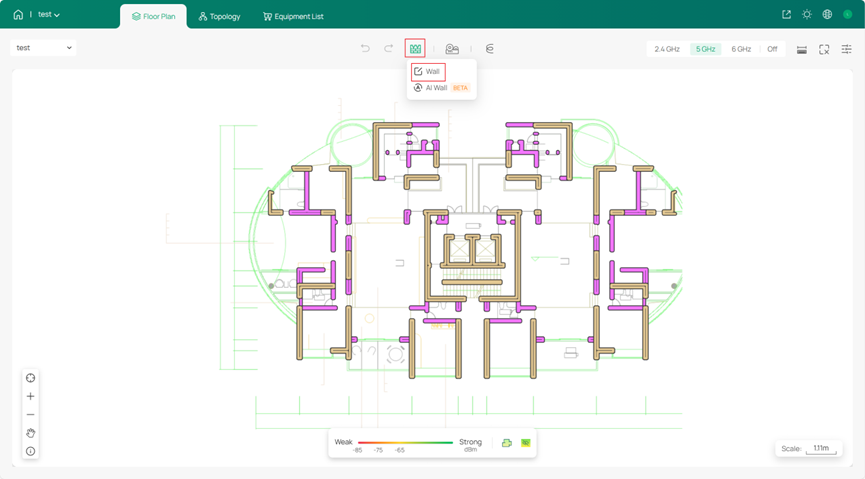The width and height of the screenshot is (865, 479).
Task: Switch heatmap to 6 GHz band
Action: (741, 49)
